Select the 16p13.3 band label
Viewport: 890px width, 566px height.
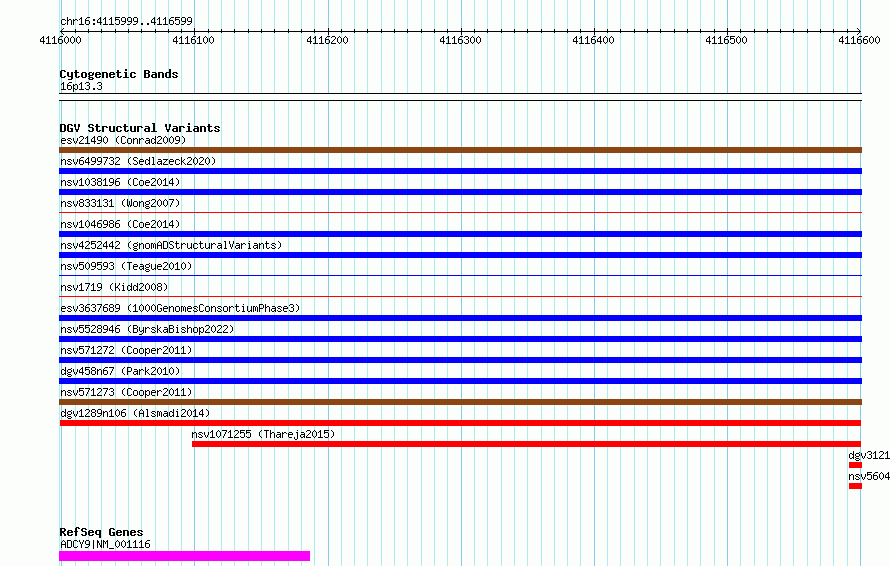(x=81, y=86)
